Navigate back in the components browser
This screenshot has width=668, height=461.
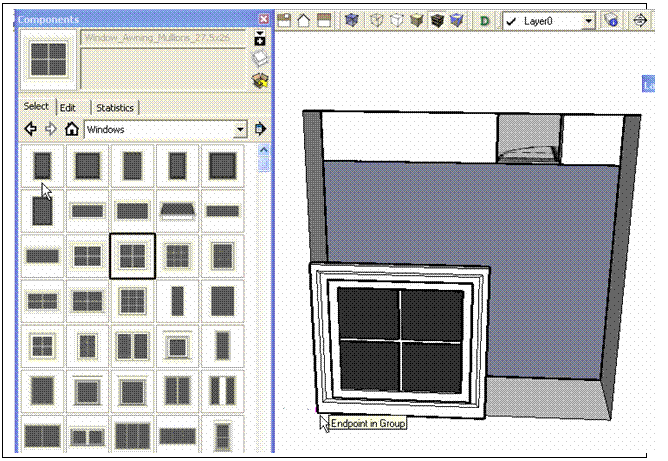click(31, 129)
